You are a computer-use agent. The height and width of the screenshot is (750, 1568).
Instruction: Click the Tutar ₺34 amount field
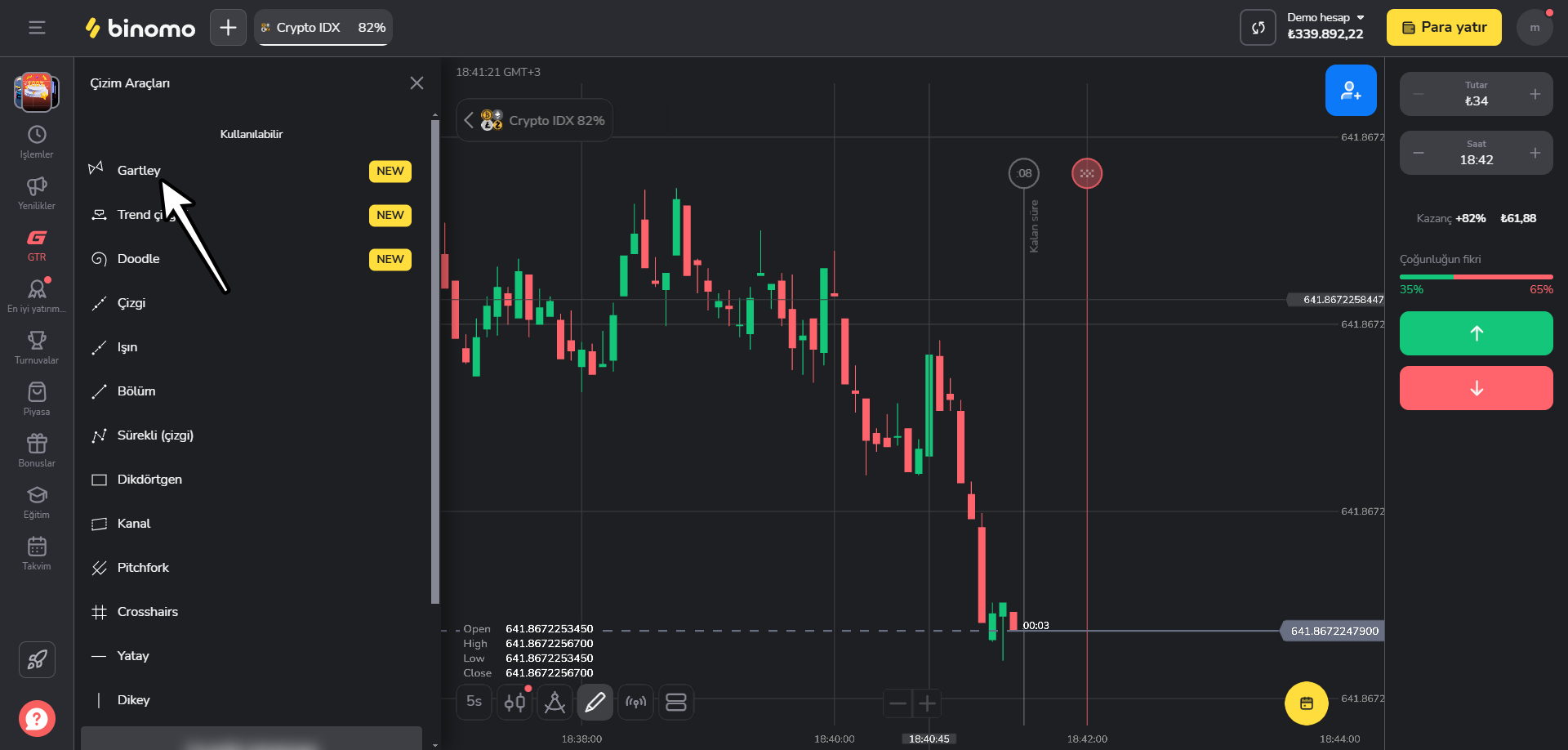click(1477, 94)
